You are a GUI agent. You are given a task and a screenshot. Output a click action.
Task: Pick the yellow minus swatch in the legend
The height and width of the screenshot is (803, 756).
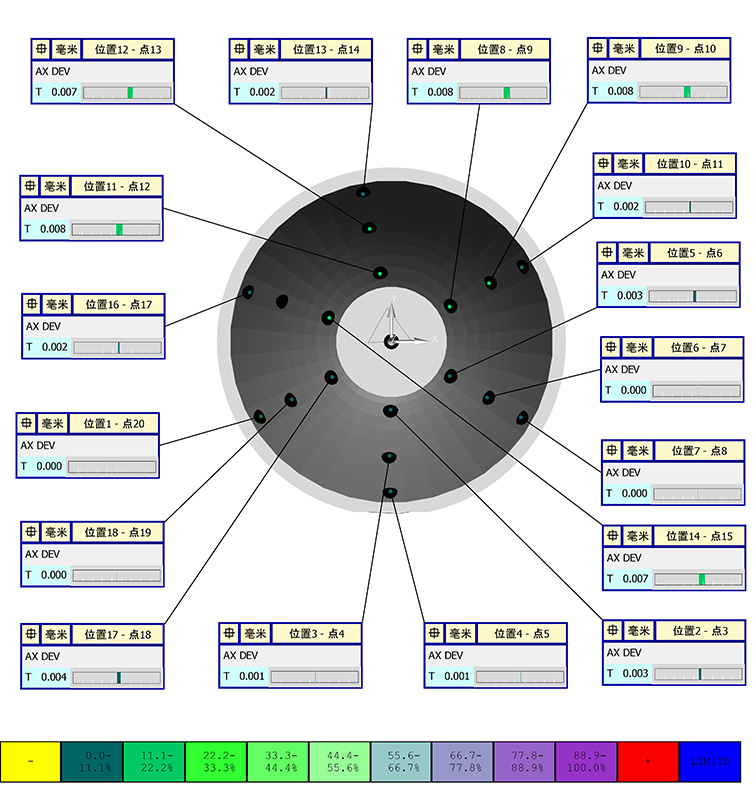[31, 761]
